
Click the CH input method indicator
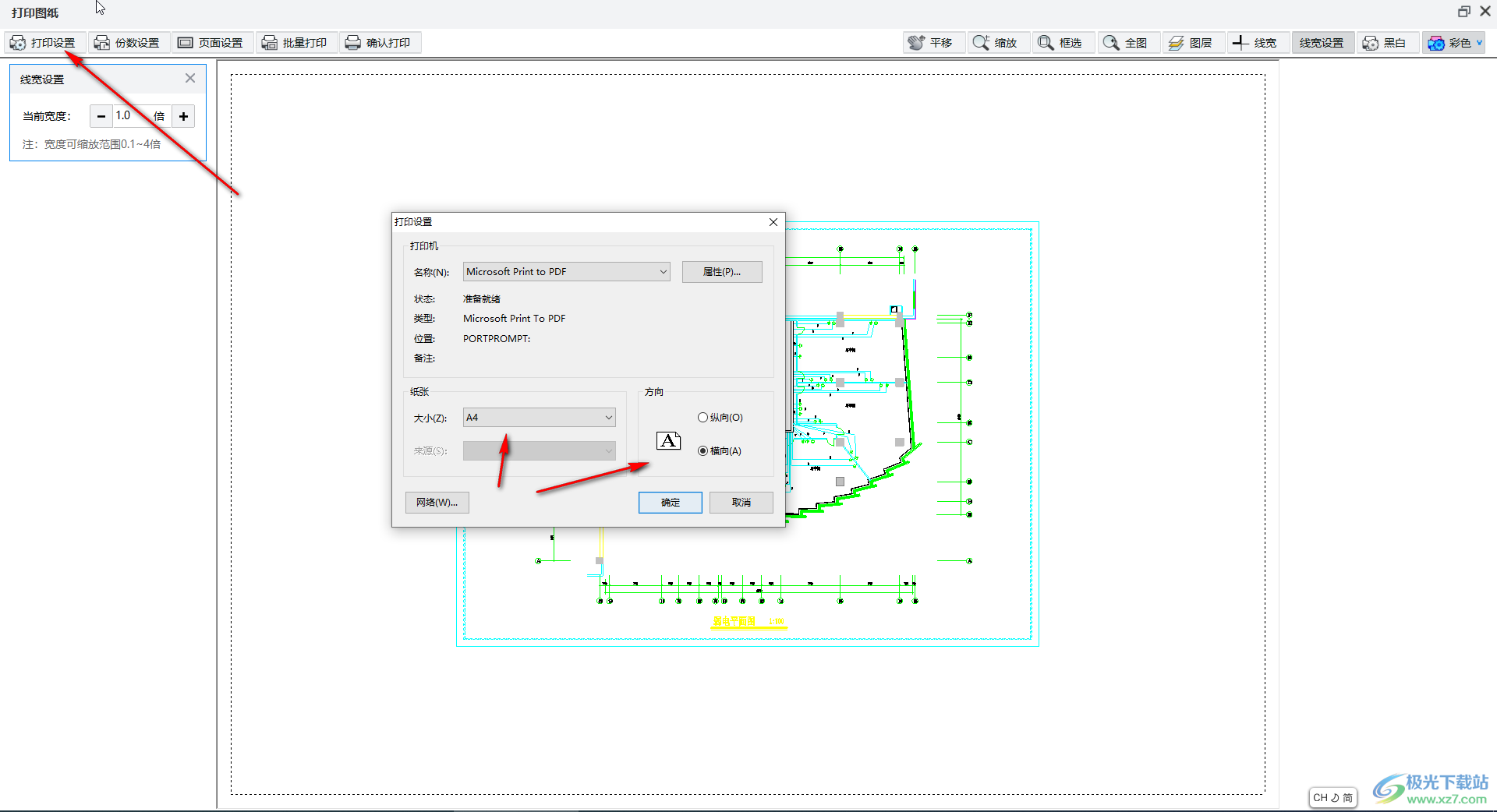[1332, 798]
